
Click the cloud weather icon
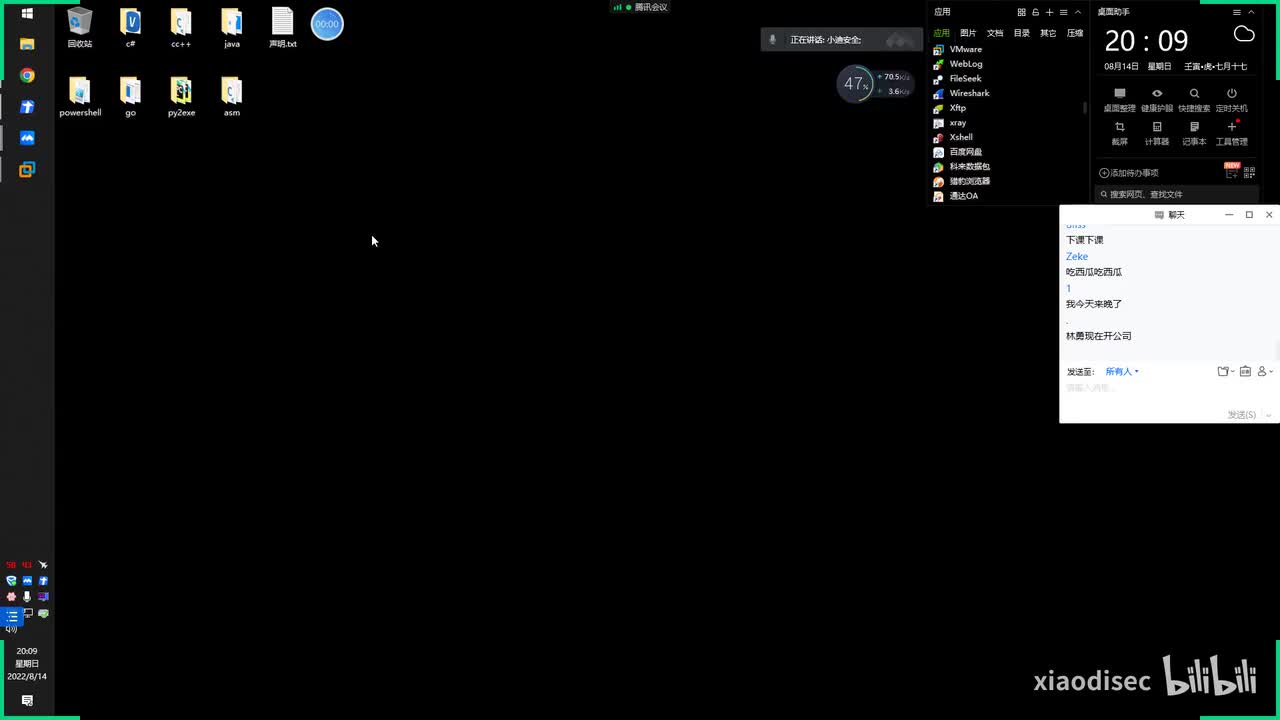1244,35
